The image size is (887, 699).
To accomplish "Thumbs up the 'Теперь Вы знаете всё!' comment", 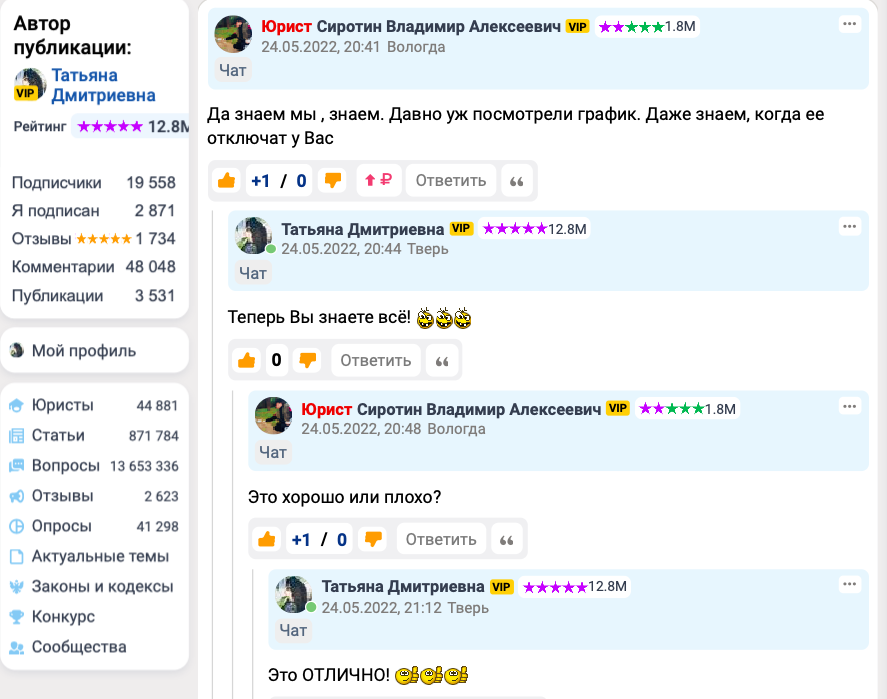I will coord(247,360).
